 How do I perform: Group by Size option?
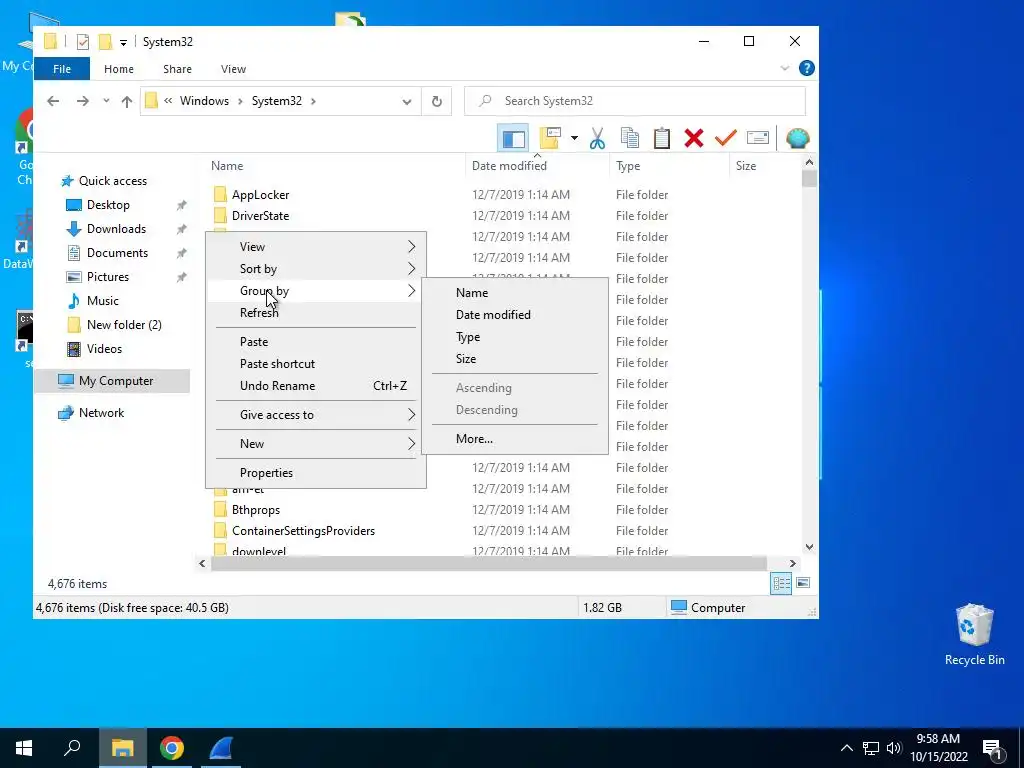click(515, 359)
